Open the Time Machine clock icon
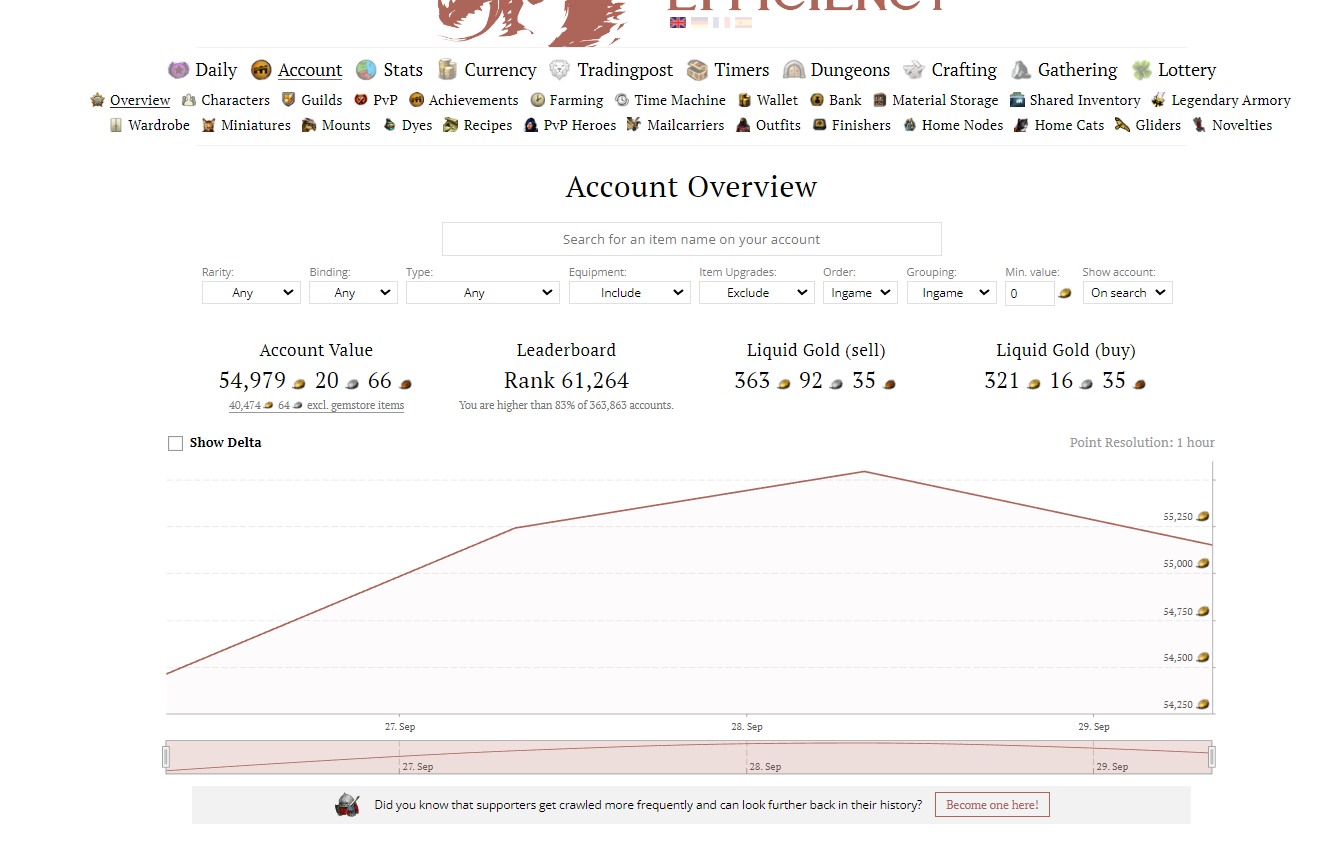1338x843 pixels. [x=622, y=100]
